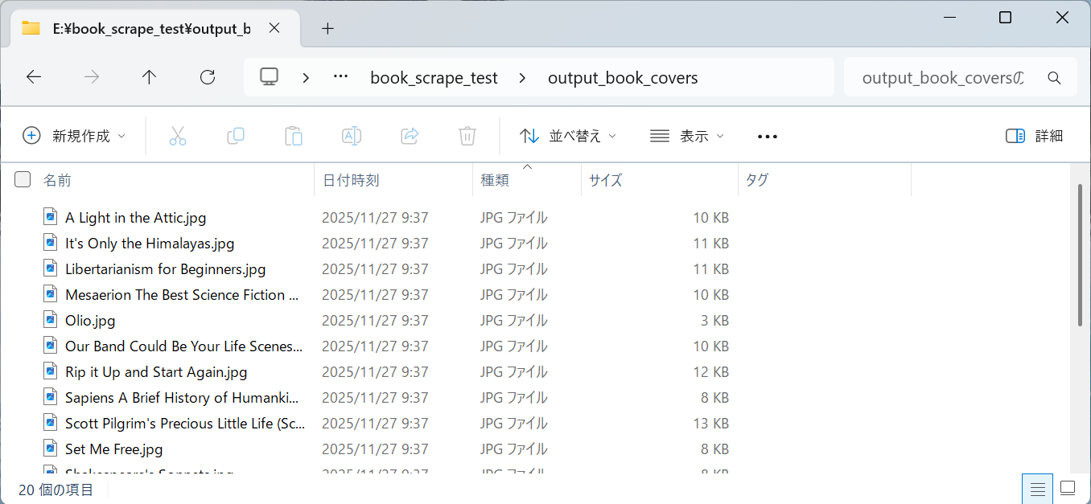The height and width of the screenshot is (504, 1091).
Task: Click the Copy icon in toolbar
Action: click(236, 136)
